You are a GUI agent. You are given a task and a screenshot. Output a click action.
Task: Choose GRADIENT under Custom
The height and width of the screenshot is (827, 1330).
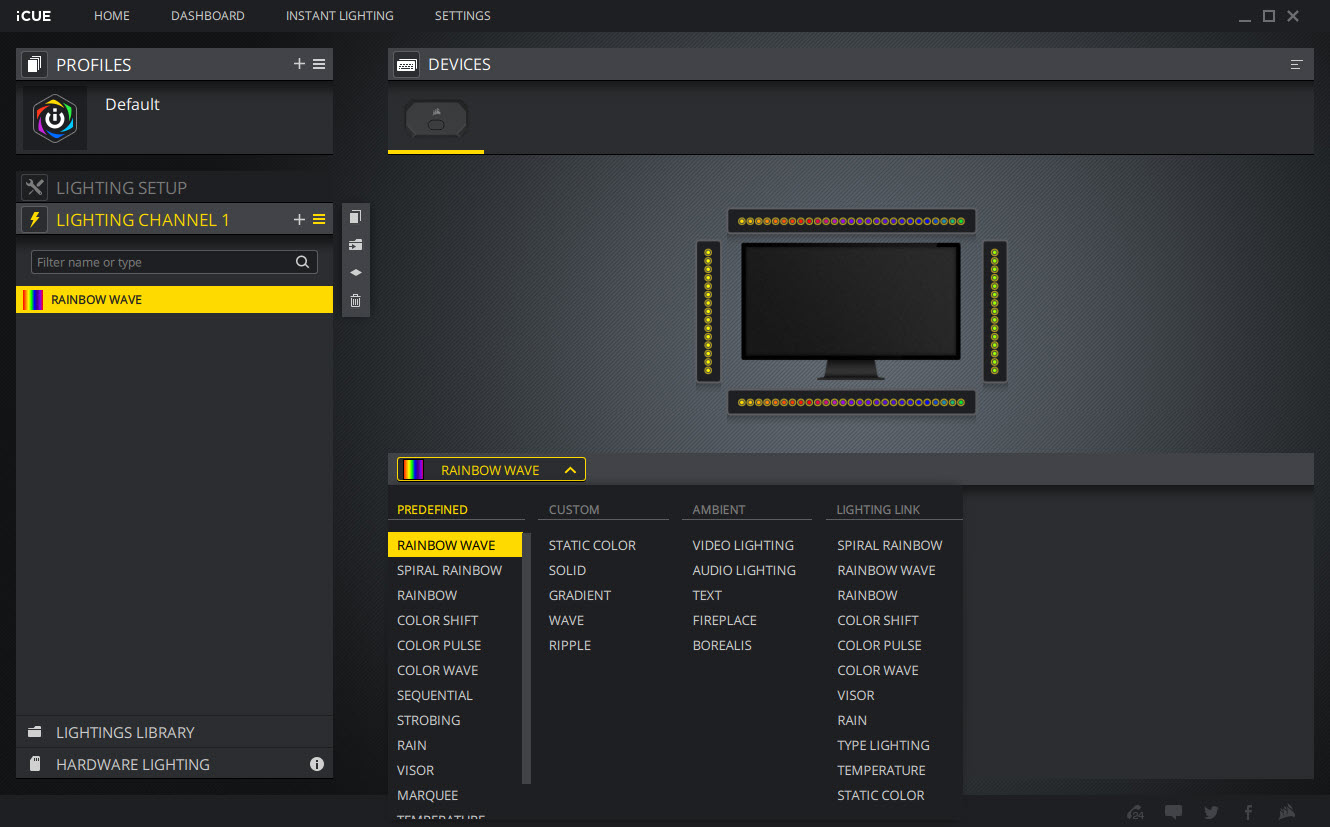(580, 595)
